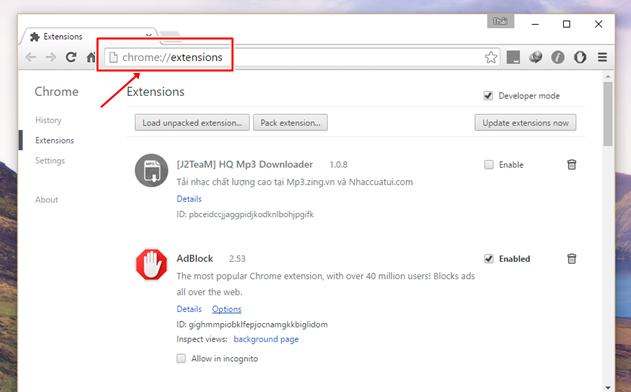
Task: Select the Extensions browser tab
Action: point(89,37)
